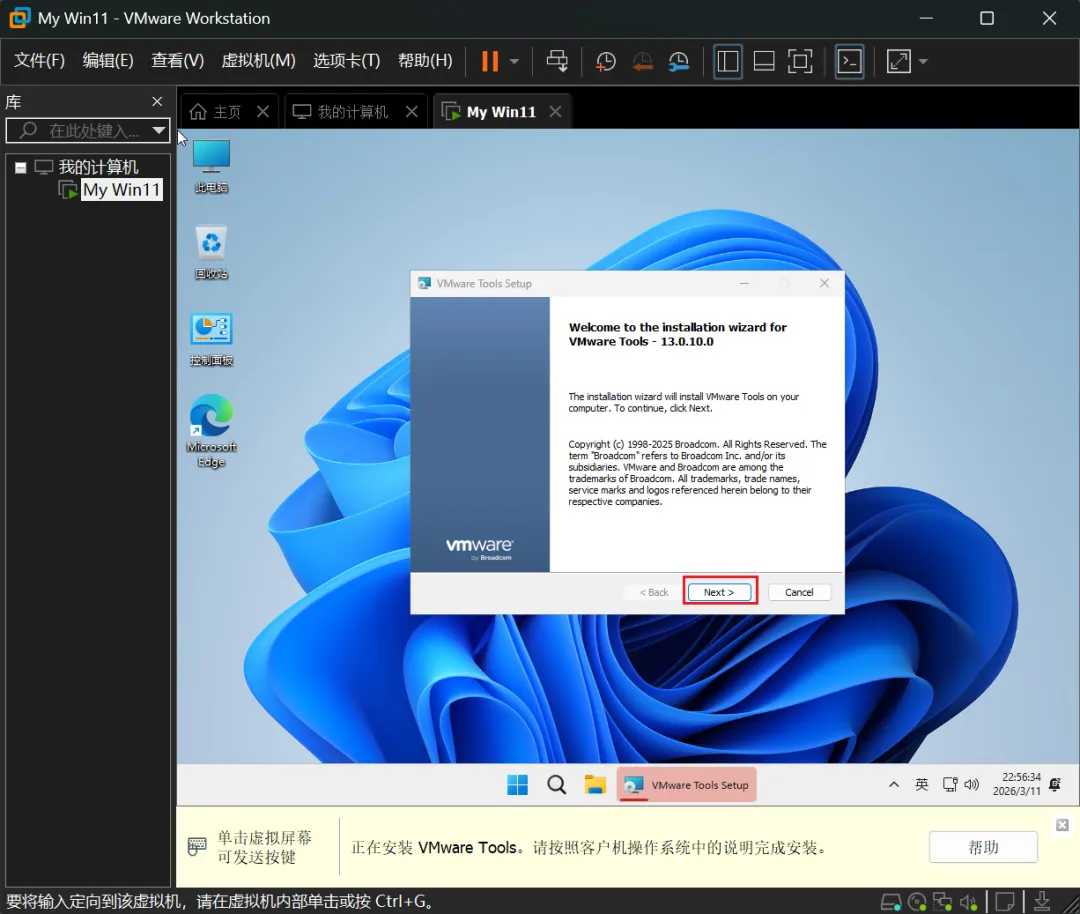Open the Windows Start menu in guest

coord(517,785)
